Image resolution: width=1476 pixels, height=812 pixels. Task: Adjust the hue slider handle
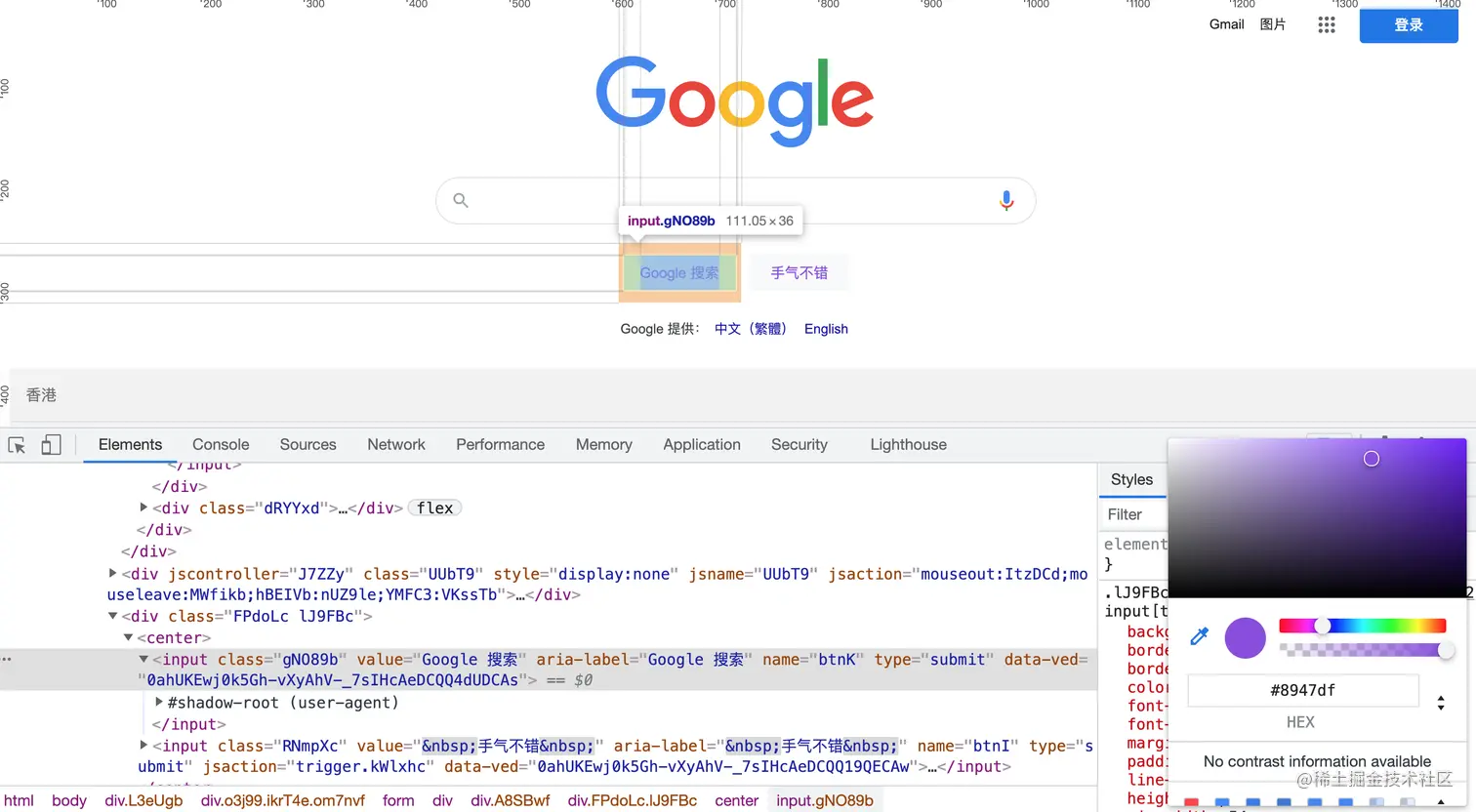(x=1322, y=626)
